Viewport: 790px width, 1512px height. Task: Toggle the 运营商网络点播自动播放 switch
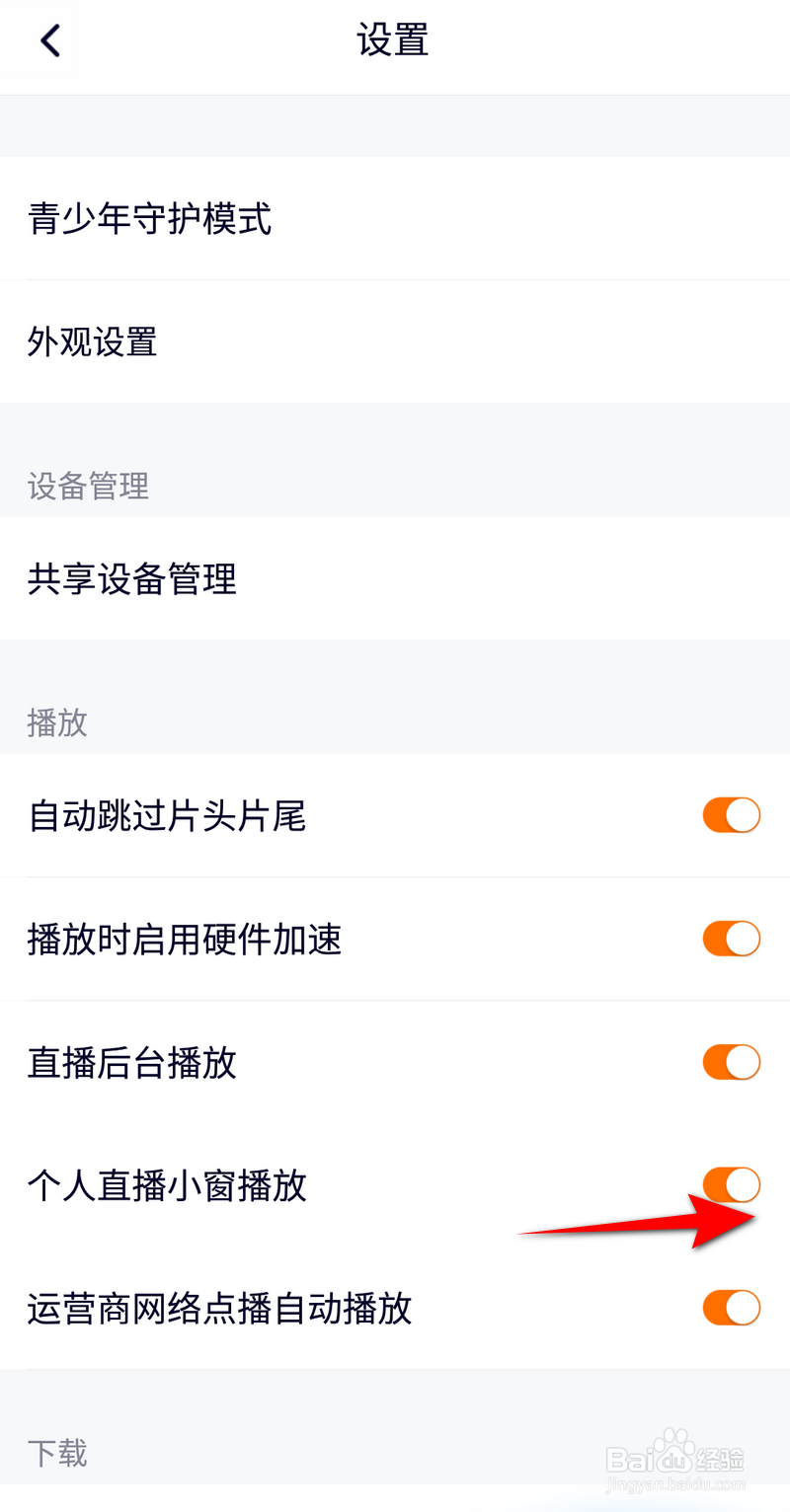coord(731,1308)
